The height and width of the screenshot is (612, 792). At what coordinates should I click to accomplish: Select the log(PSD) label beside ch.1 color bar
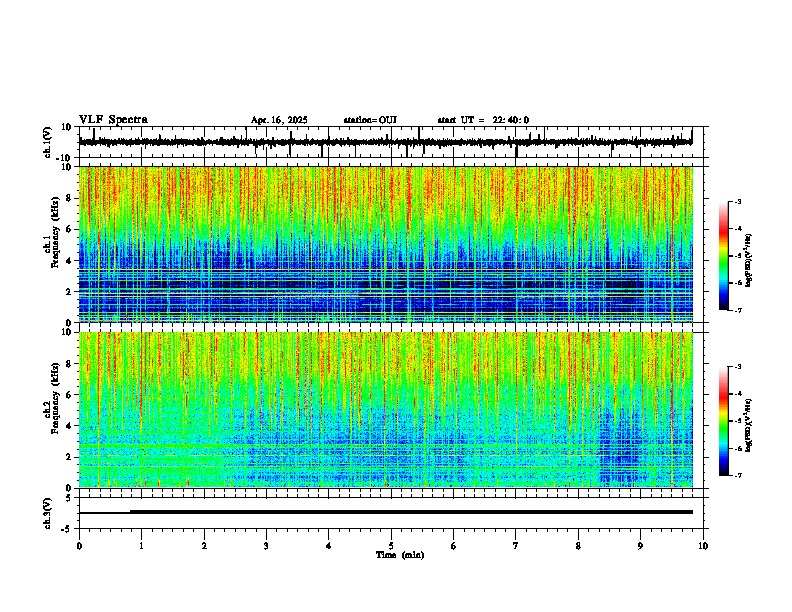[x=748, y=261]
